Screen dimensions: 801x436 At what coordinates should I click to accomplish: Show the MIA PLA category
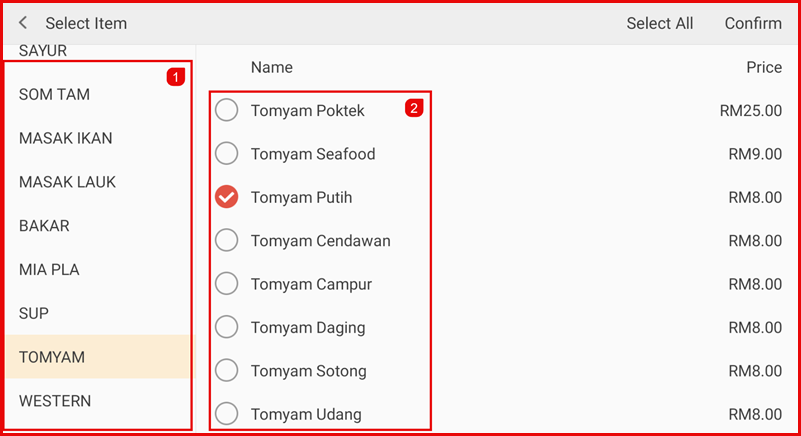pos(49,270)
